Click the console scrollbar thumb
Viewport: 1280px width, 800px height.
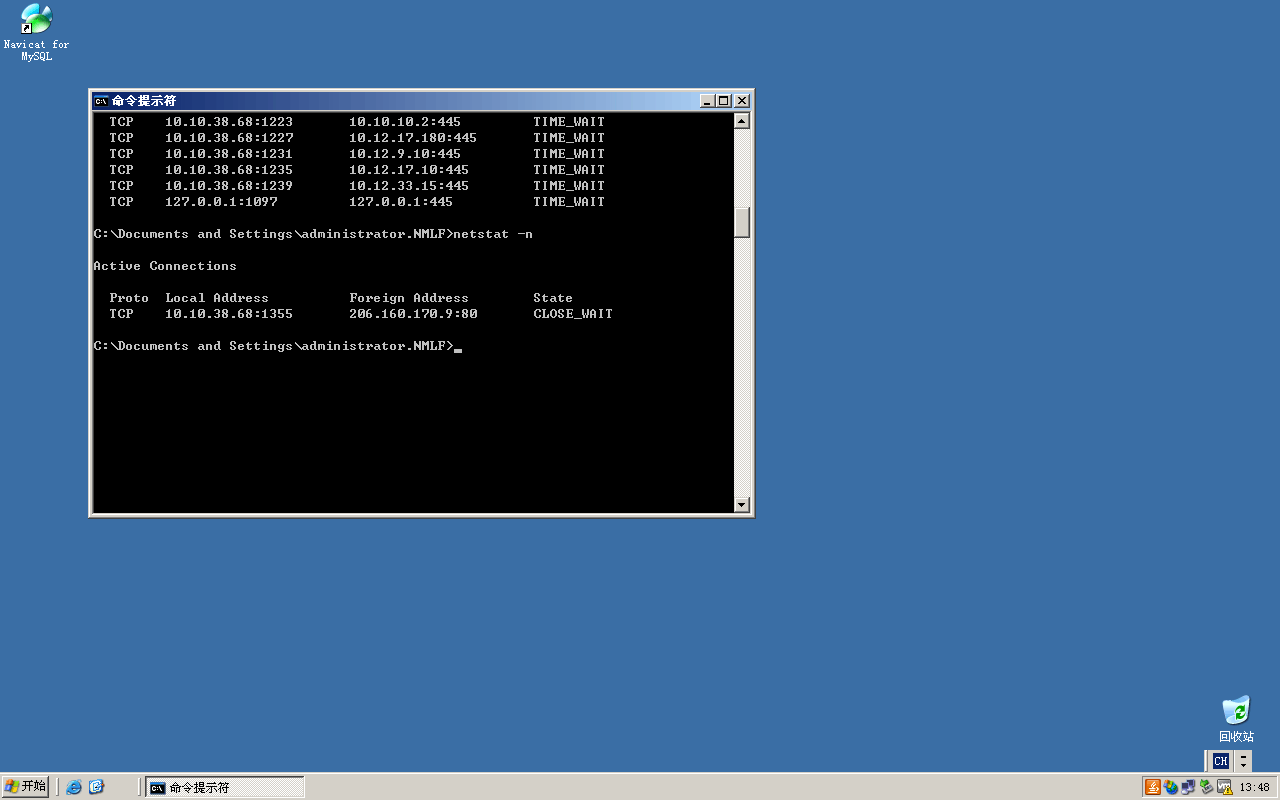(741, 222)
